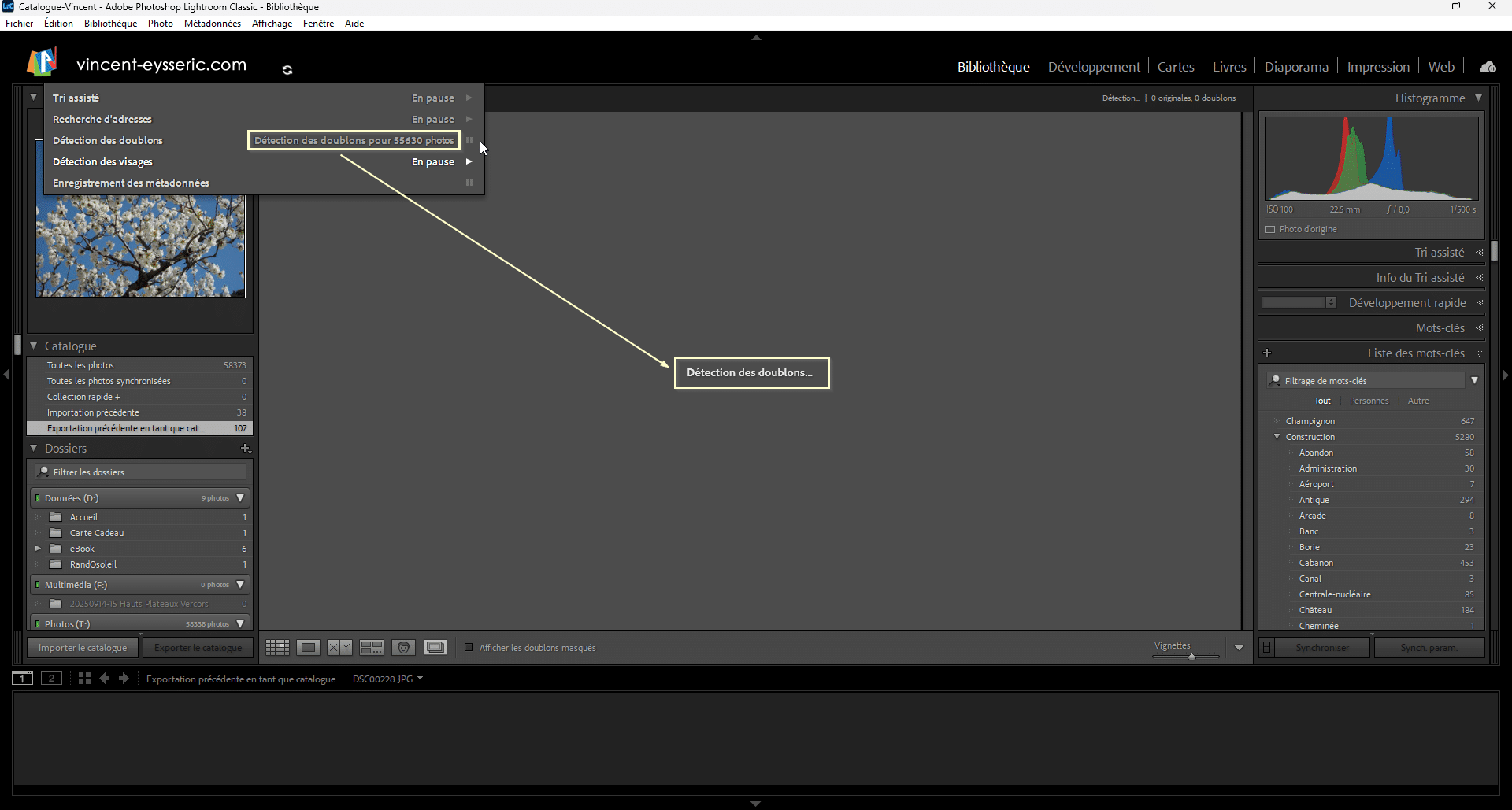Click the filmstrip grid shortcut icon
The height and width of the screenshot is (810, 1512).
(84, 679)
